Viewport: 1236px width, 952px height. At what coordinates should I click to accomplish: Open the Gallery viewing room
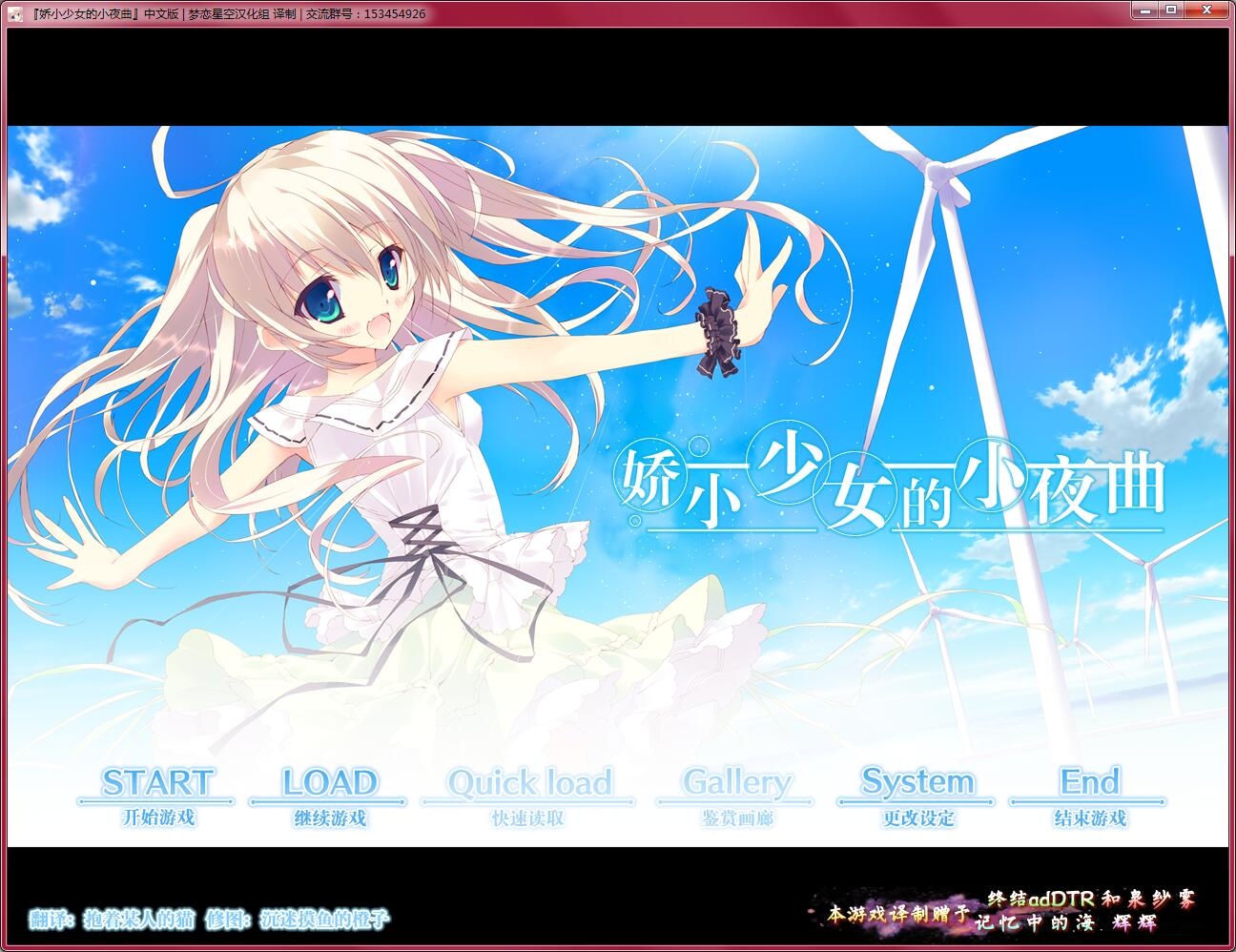click(735, 784)
